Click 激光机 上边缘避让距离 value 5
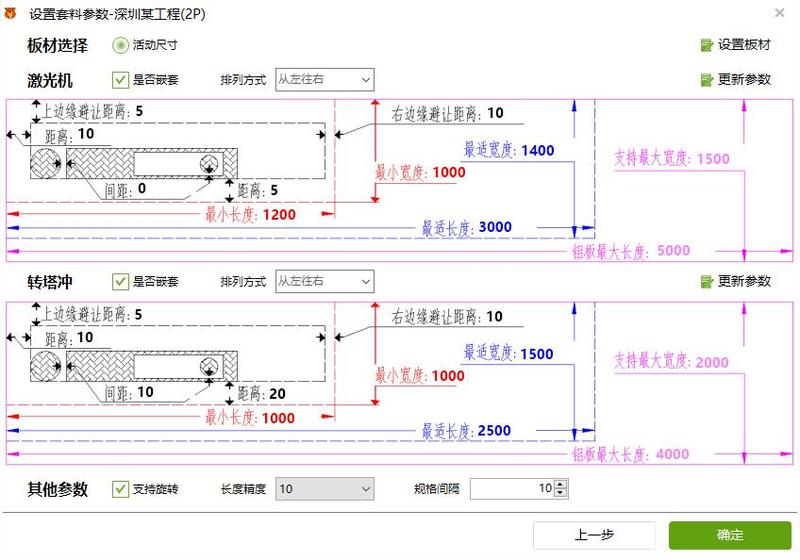Image resolution: width=800 pixels, height=560 pixels. coord(139,111)
